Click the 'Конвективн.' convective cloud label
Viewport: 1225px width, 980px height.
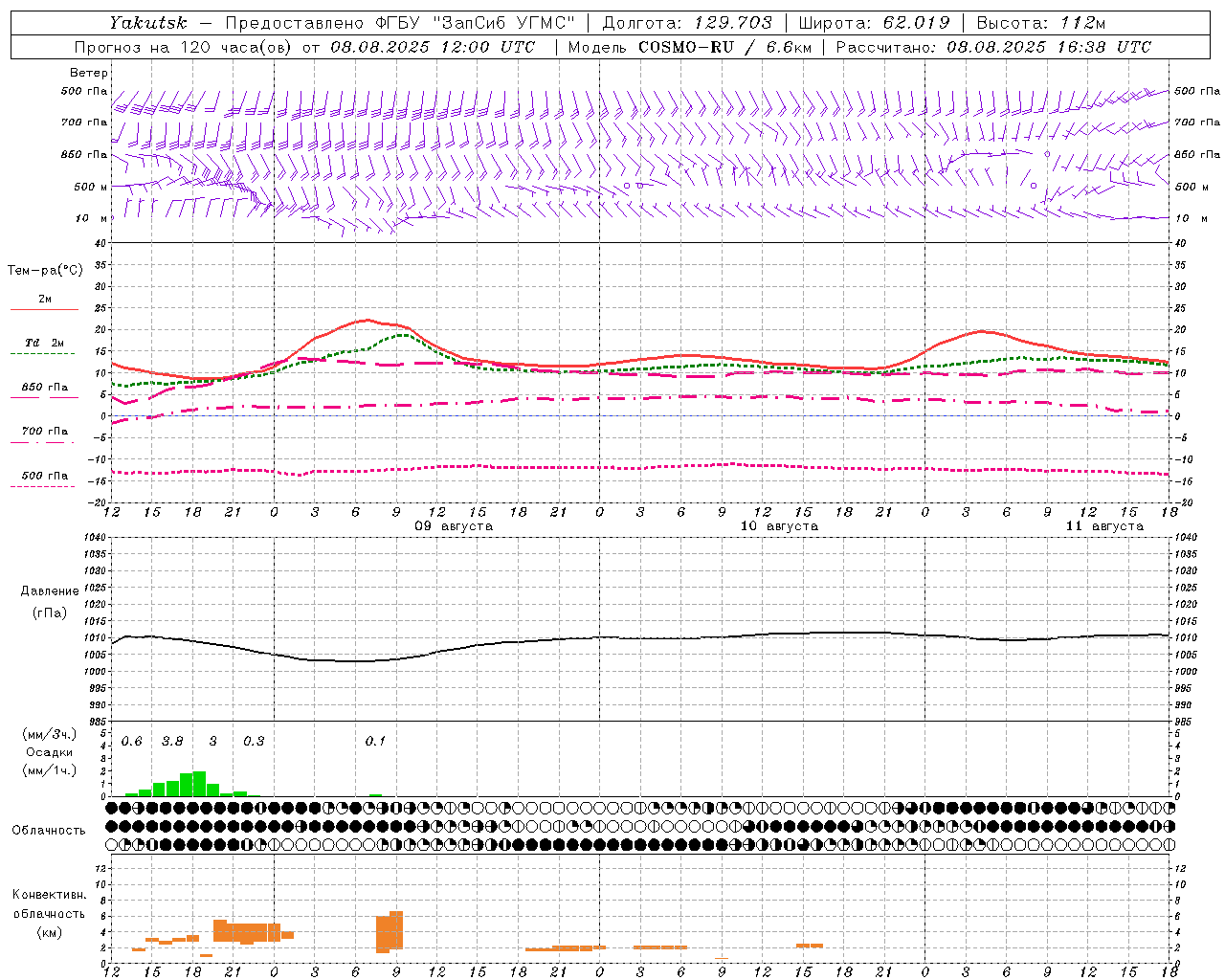[49, 895]
